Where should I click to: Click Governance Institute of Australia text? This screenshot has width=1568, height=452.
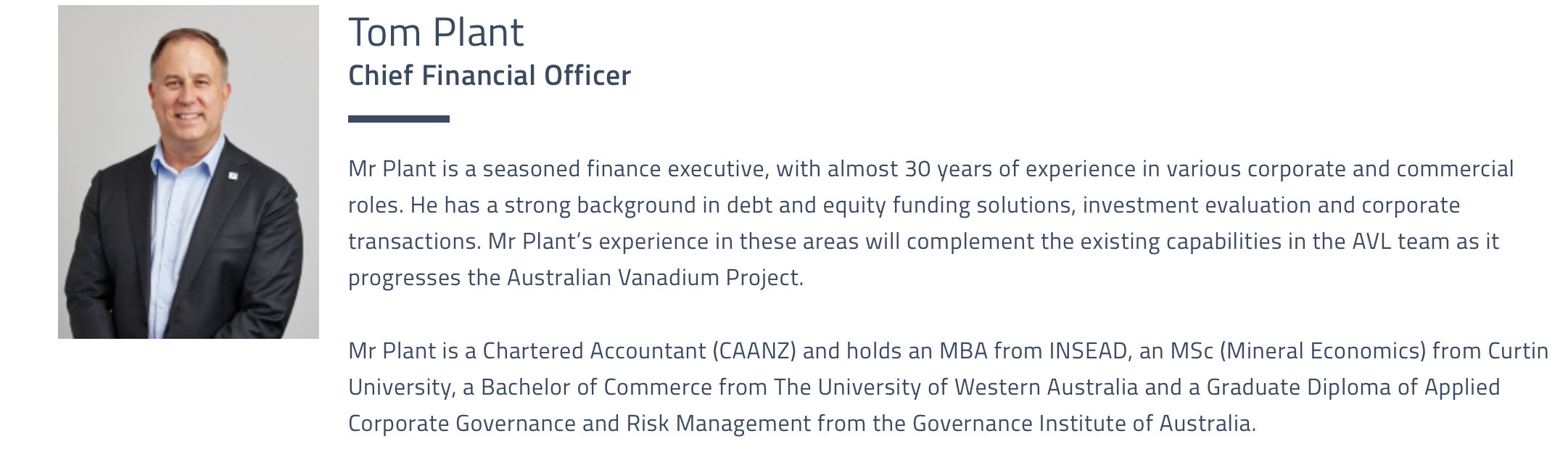[1081, 424]
